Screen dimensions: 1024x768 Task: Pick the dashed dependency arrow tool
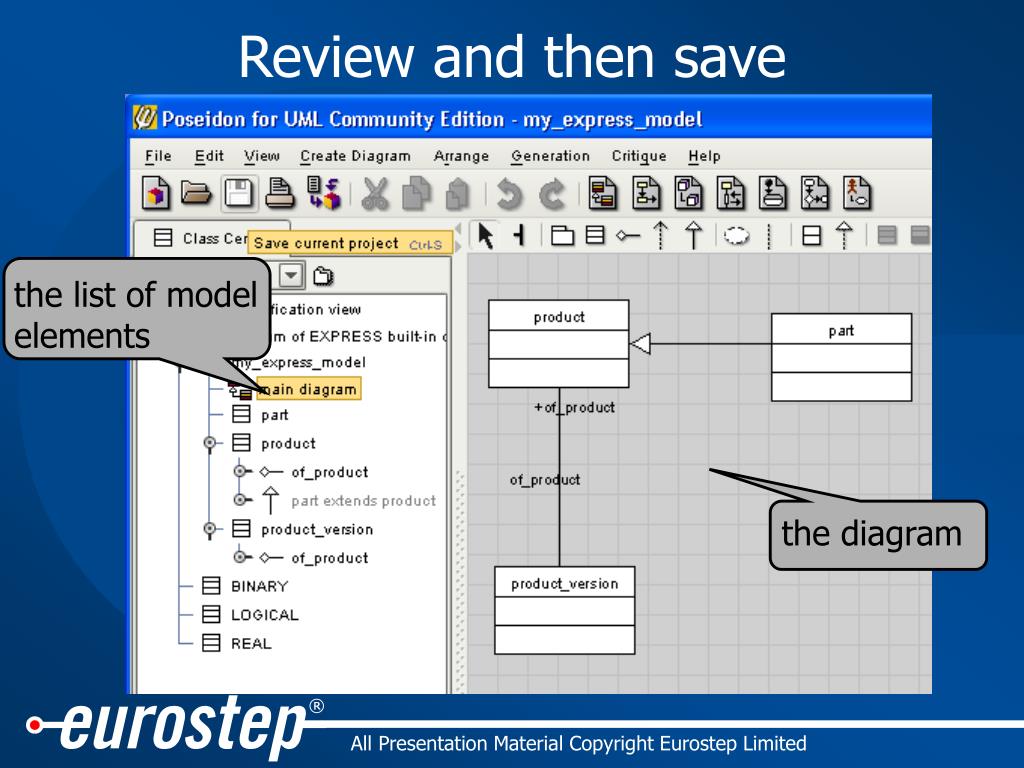coord(661,235)
